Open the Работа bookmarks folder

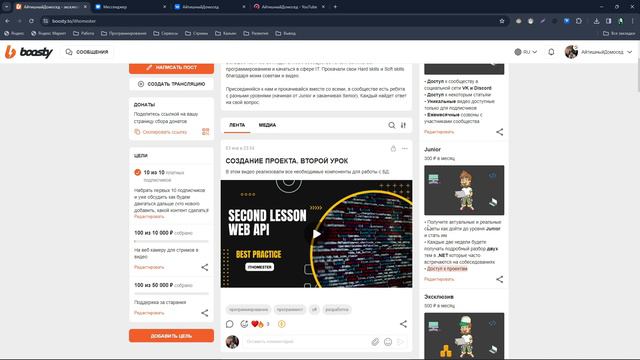point(84,33)
